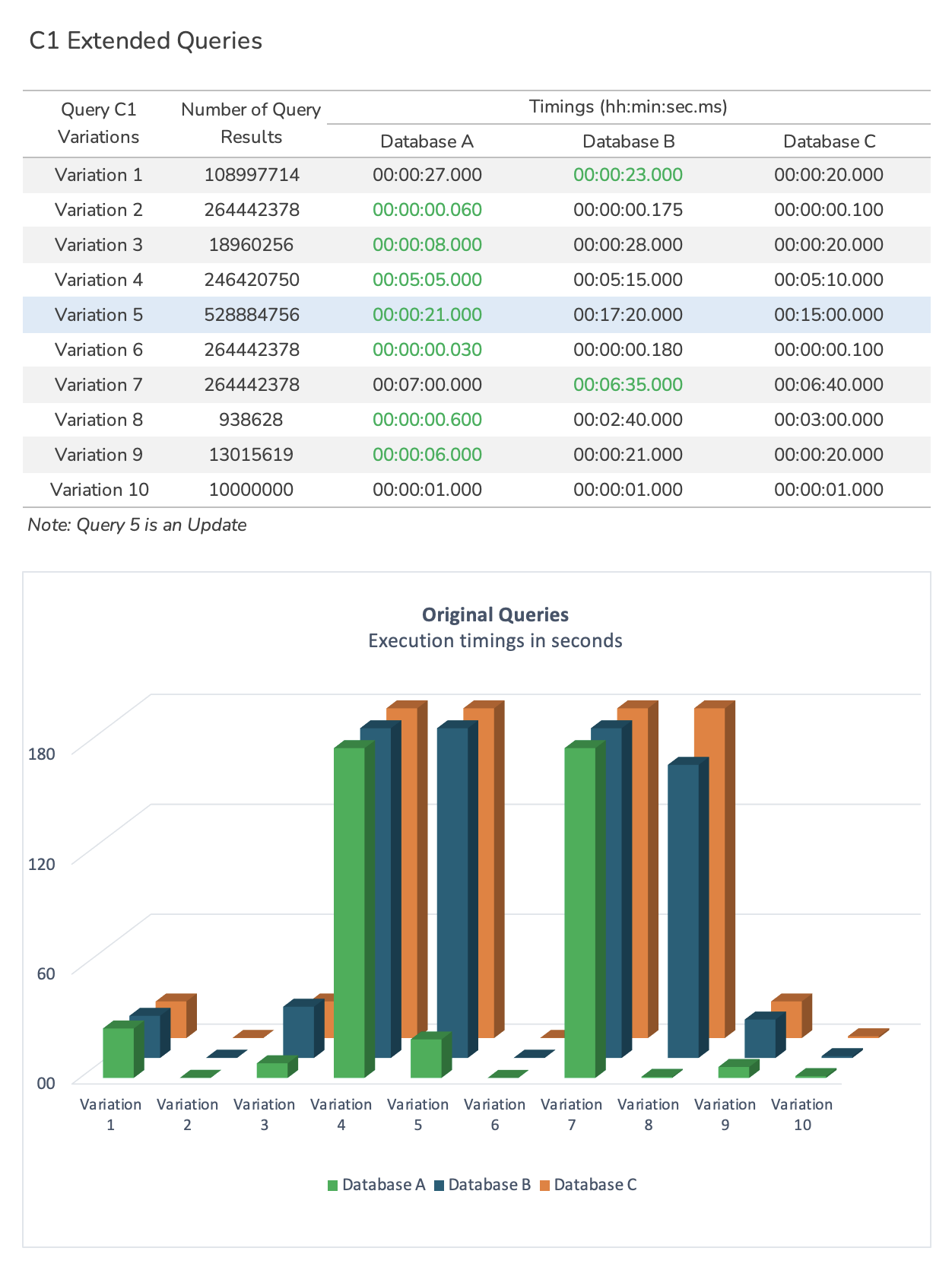This screenshot has width=952, height=1267.
Task: Select the Execution timings in seconds subtitle
Action: point(495,640)
